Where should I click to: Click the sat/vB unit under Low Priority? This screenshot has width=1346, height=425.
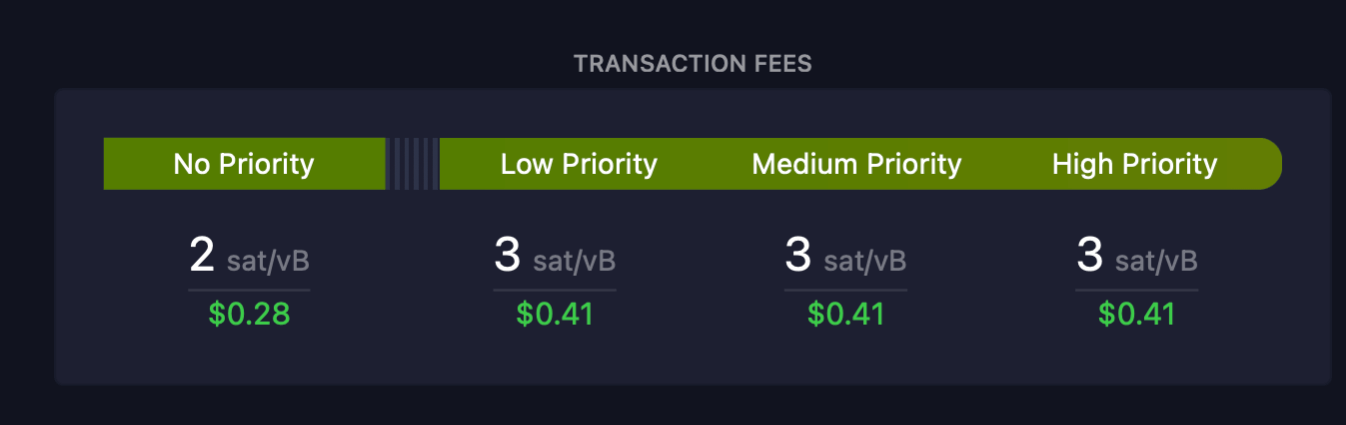coord(574,262)
